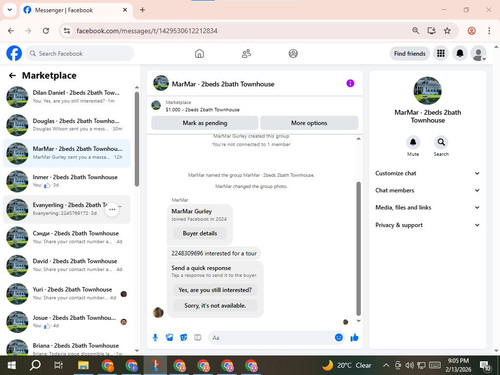The width and height of the screenshot is (500, 375).
Task: Open Task View on taskbar
Action: (58, 366)
